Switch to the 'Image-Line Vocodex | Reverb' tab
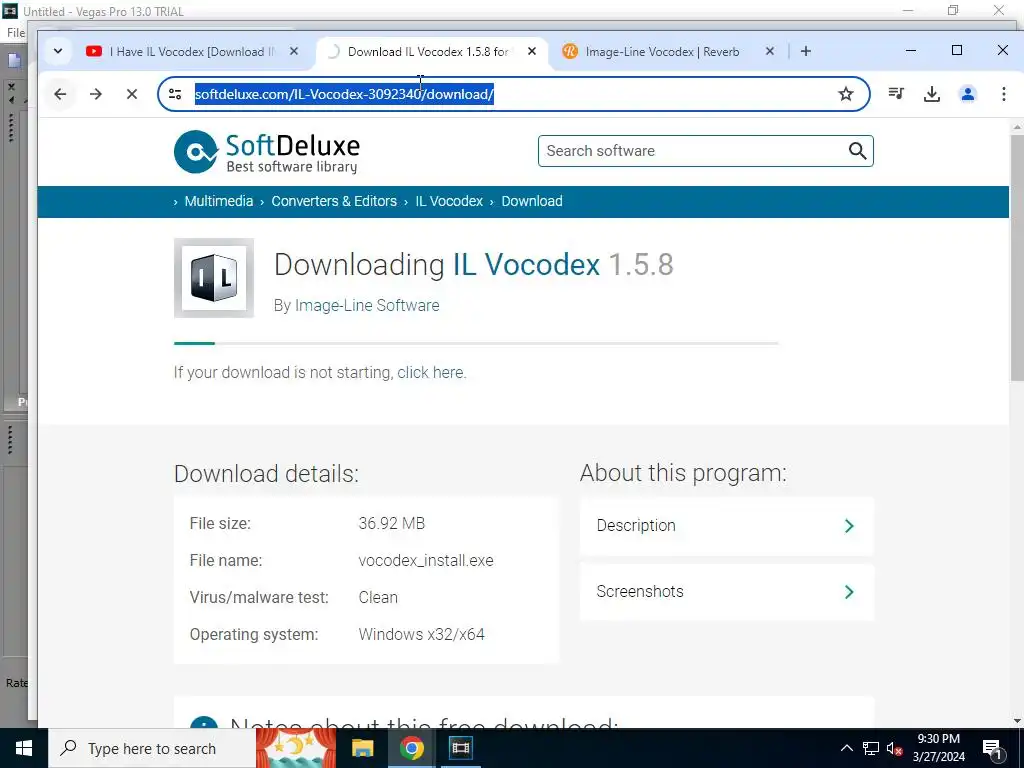The image size is (1024, 768). [x=662, y=51]
